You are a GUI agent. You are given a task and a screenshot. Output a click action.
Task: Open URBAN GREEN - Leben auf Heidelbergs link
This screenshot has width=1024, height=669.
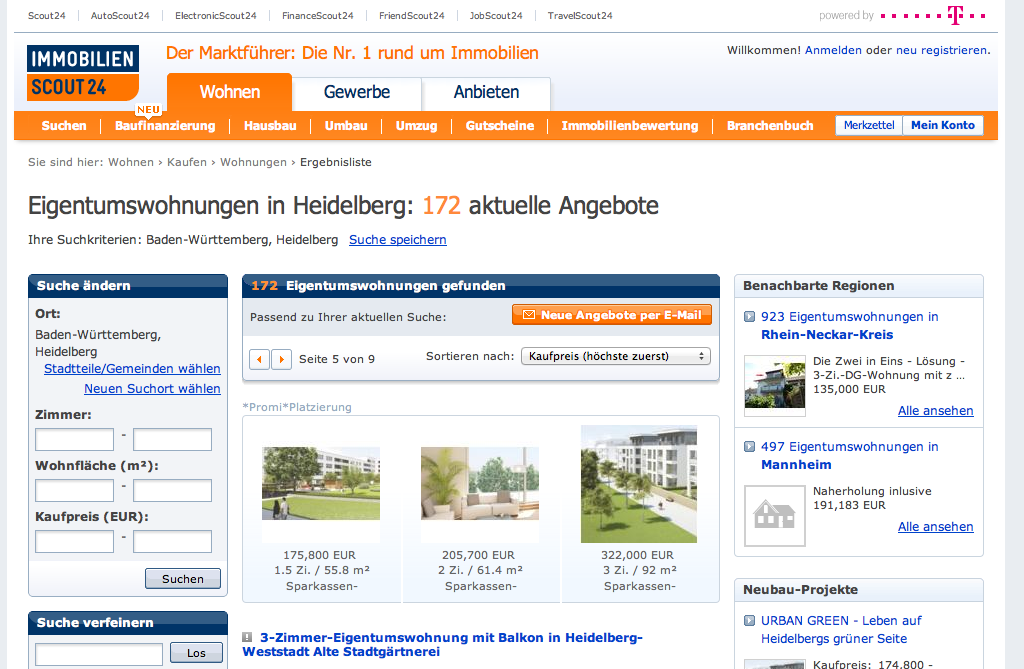coord(841,630)
